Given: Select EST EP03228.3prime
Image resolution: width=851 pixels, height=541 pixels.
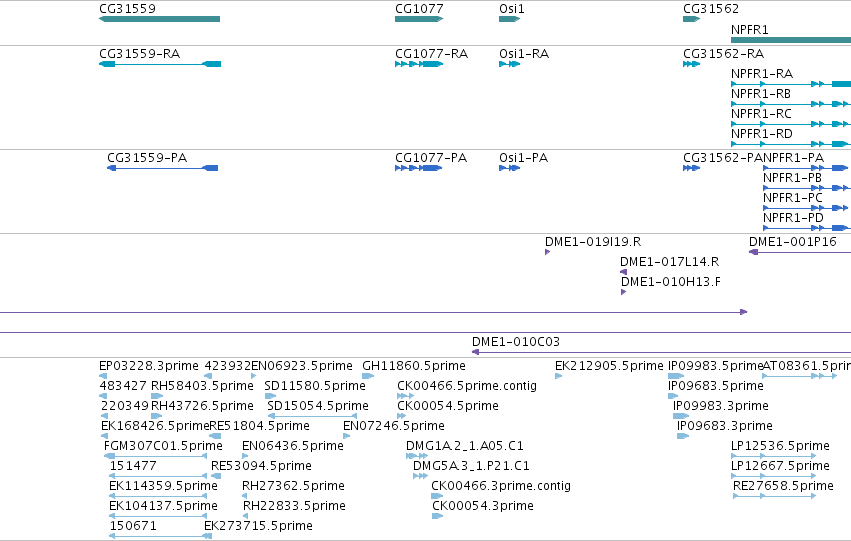Looking at the screenshot, I should [103, 376].
